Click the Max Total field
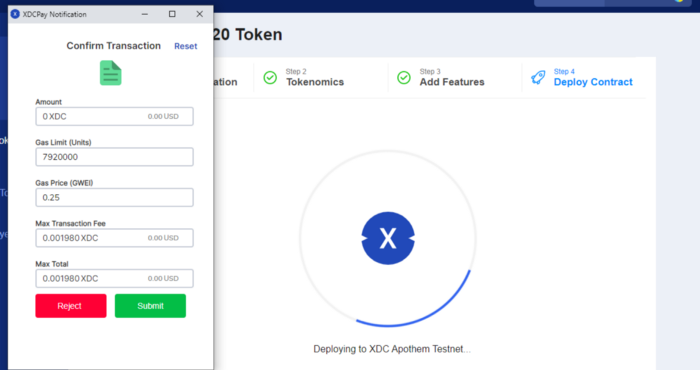The height and width of the screenshot is (370, 700). click(114, 279)
